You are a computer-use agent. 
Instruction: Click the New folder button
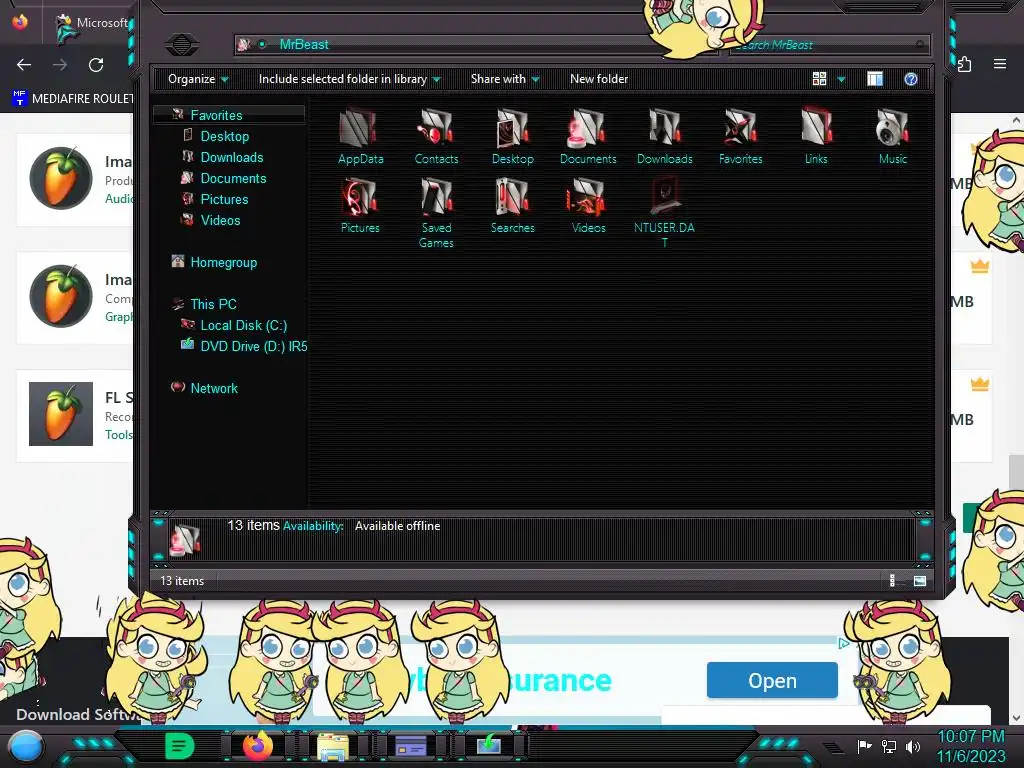point(599,79)
